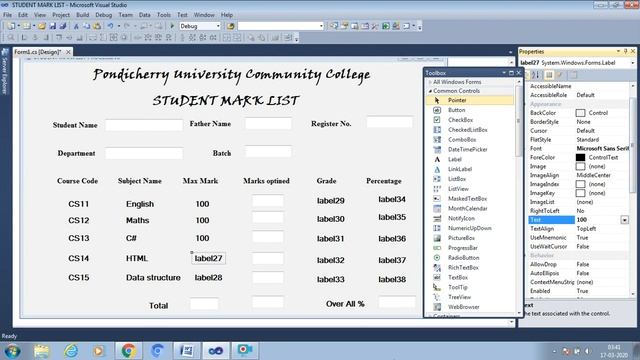Click the Student Name text box
640x360 pixels.
pos(144,125)
